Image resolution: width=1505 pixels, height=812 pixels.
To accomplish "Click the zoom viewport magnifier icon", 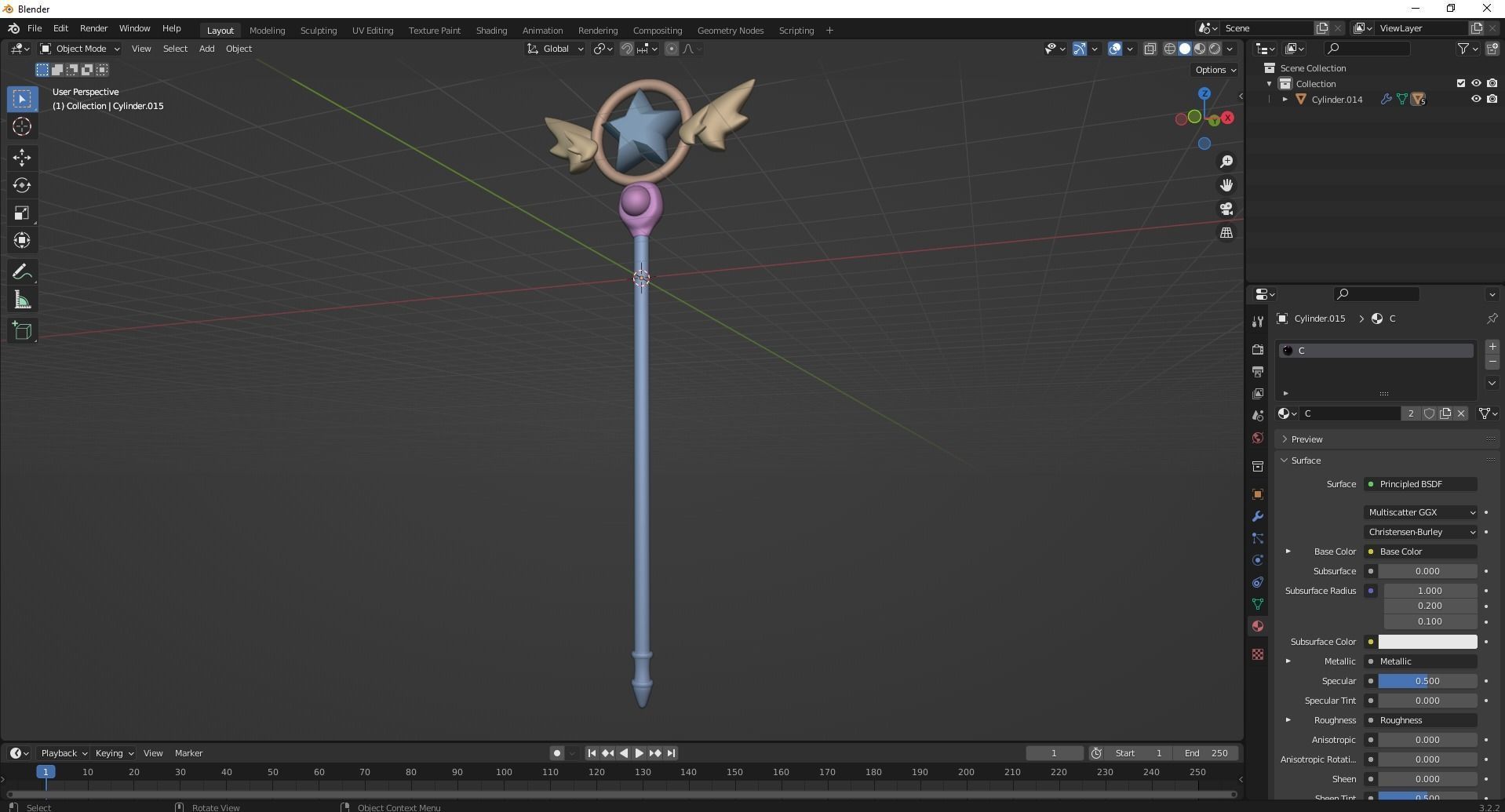I will coord(1226,162).
